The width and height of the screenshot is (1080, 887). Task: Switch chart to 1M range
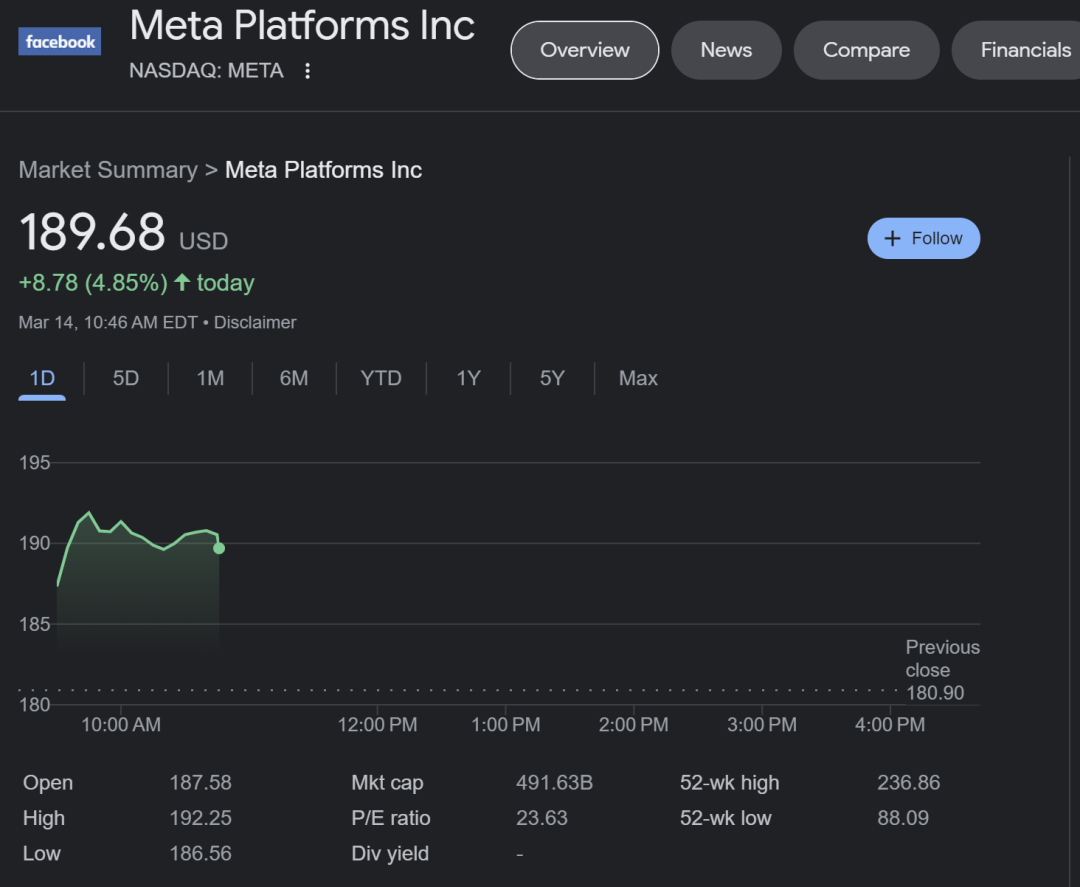210,378
